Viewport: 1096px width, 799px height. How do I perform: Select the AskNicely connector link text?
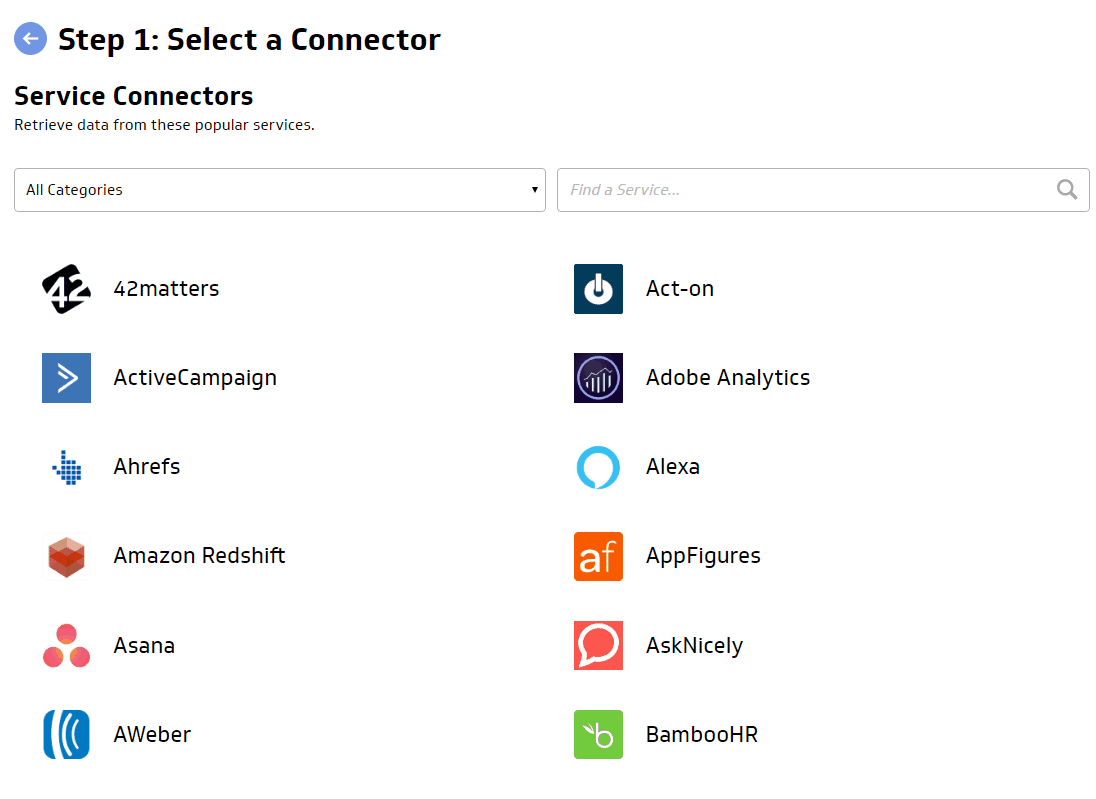694,645
